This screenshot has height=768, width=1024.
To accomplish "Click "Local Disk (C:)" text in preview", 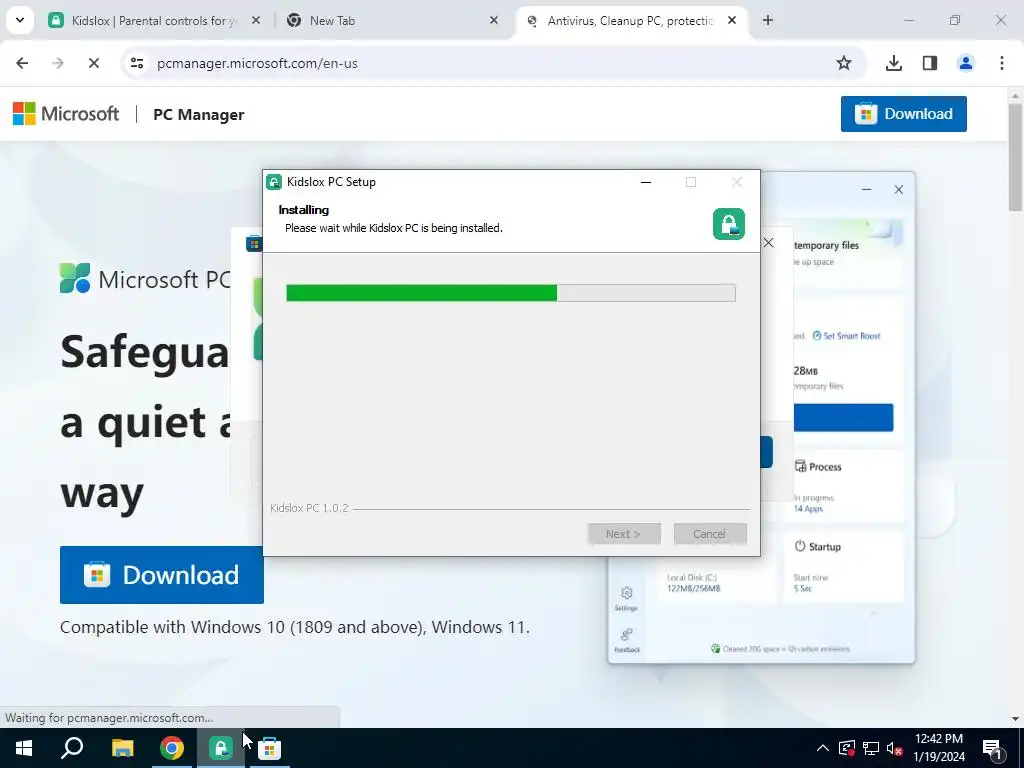I will point(692,577).
